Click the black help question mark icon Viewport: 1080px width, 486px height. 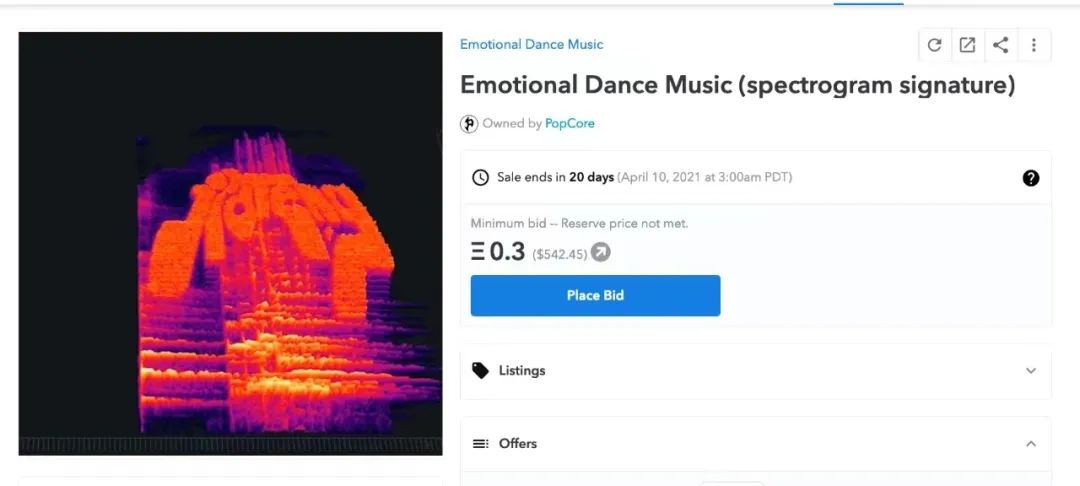pos(1030,178)
